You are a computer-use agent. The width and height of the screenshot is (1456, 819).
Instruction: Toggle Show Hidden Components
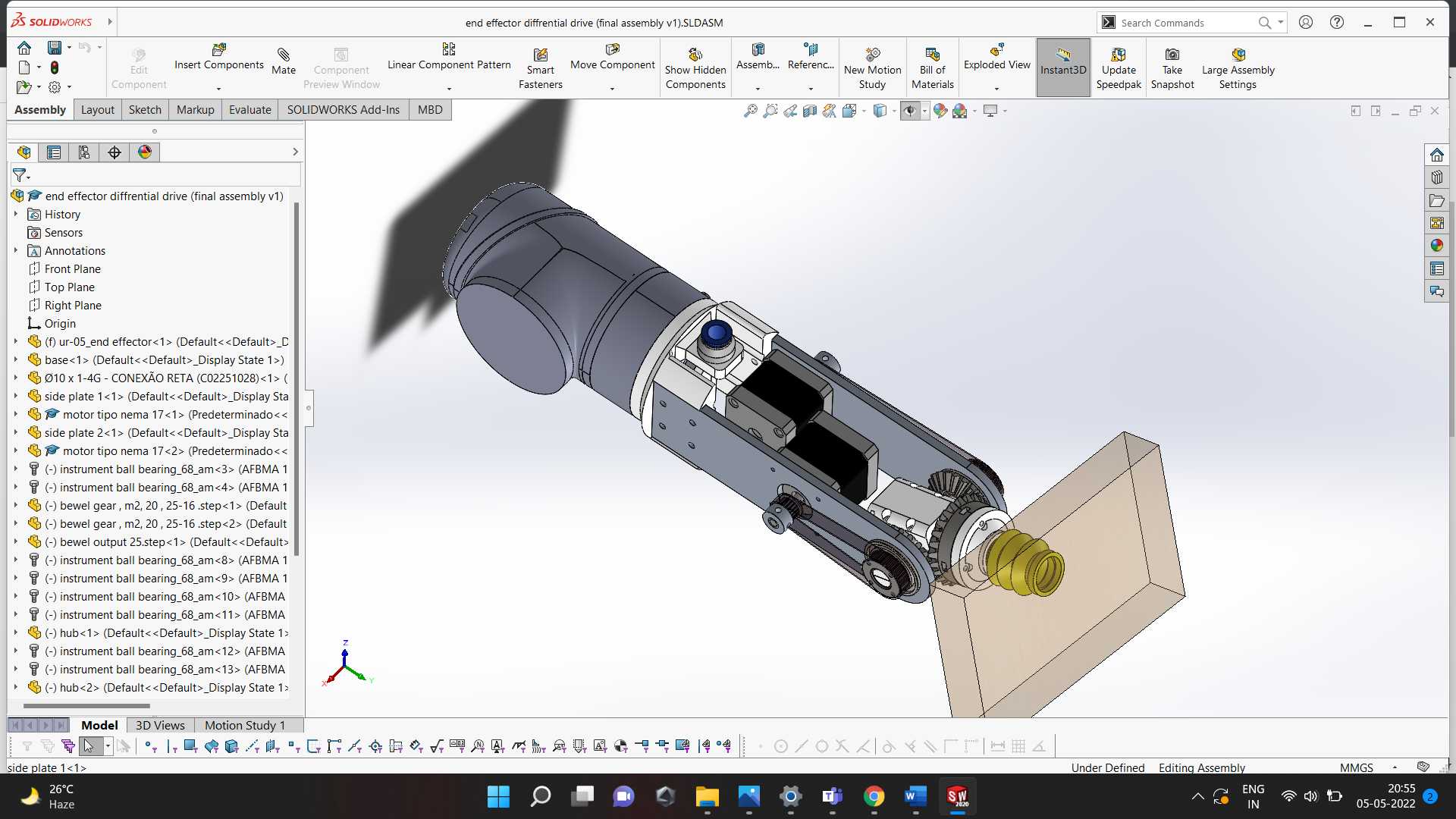695,68
